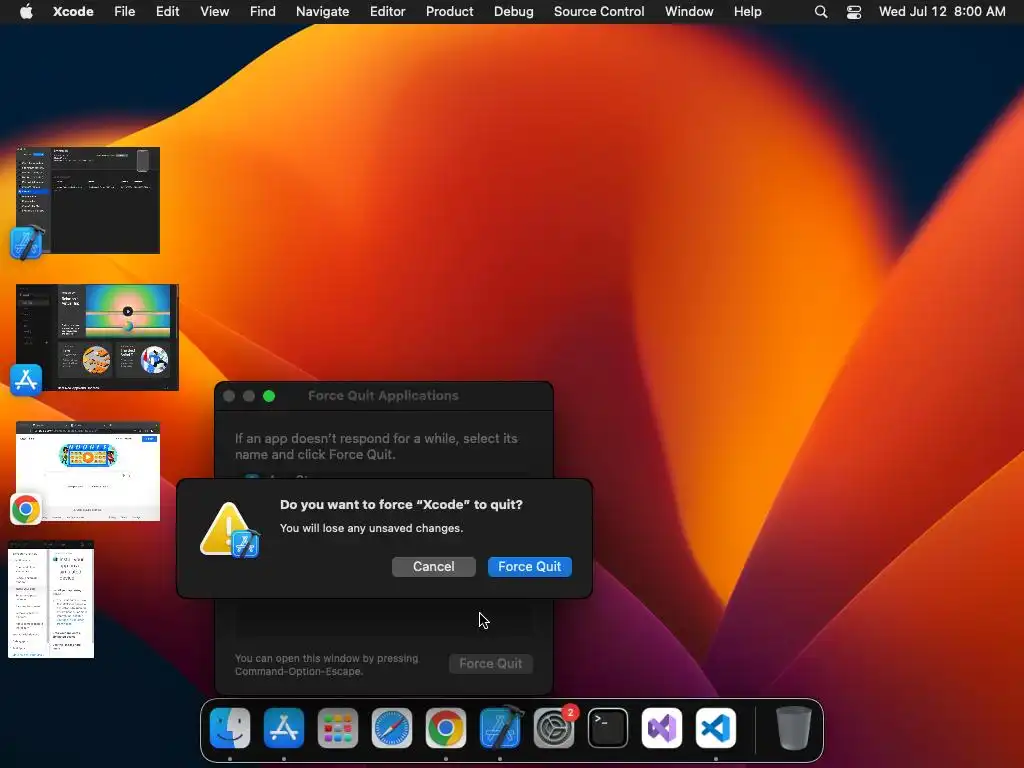This screenshot has height=768, width=1024.
Task: Click the App Store icon on Stage Manager thumbnail
Action: 26,379
